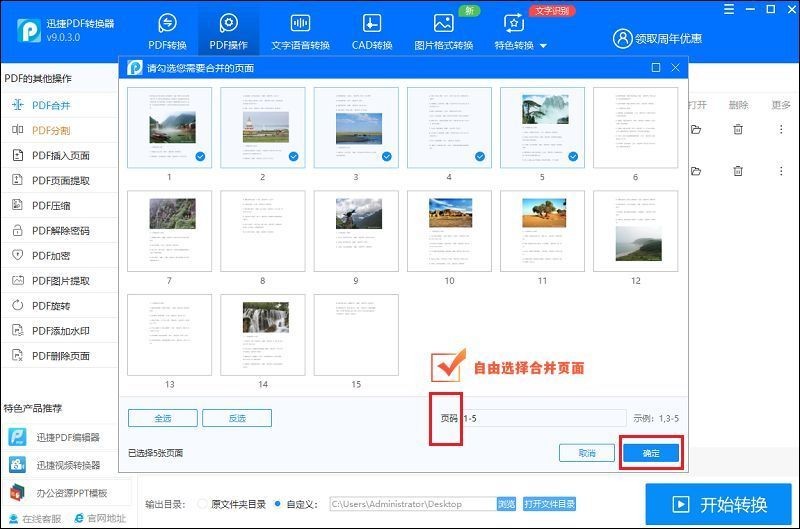800x530 pixels.
Task: Select page 9 thumbnail
Action: [x=356, y=231]
